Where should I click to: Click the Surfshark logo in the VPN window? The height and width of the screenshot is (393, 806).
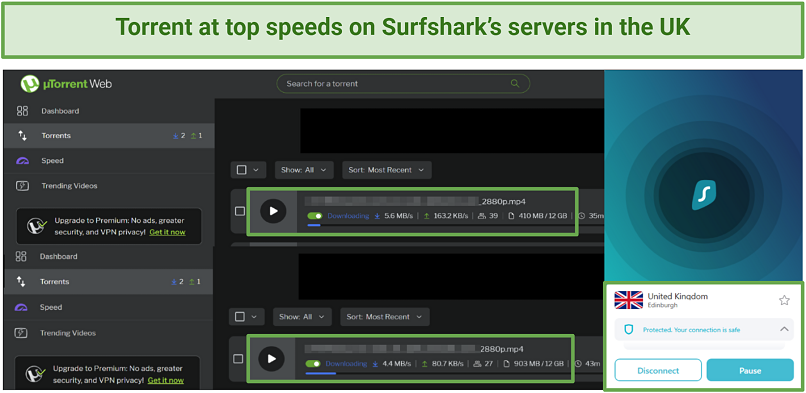tap(704, 195)
